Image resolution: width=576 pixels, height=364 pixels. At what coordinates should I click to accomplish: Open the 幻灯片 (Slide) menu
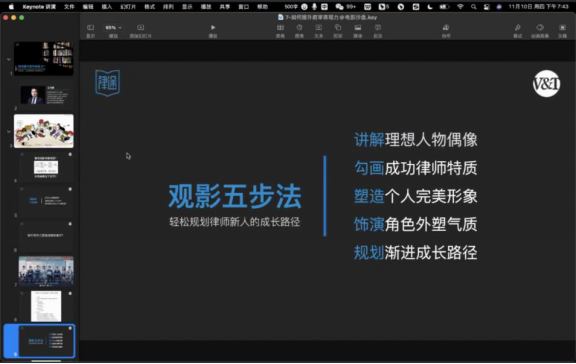(x=128, y=7)
